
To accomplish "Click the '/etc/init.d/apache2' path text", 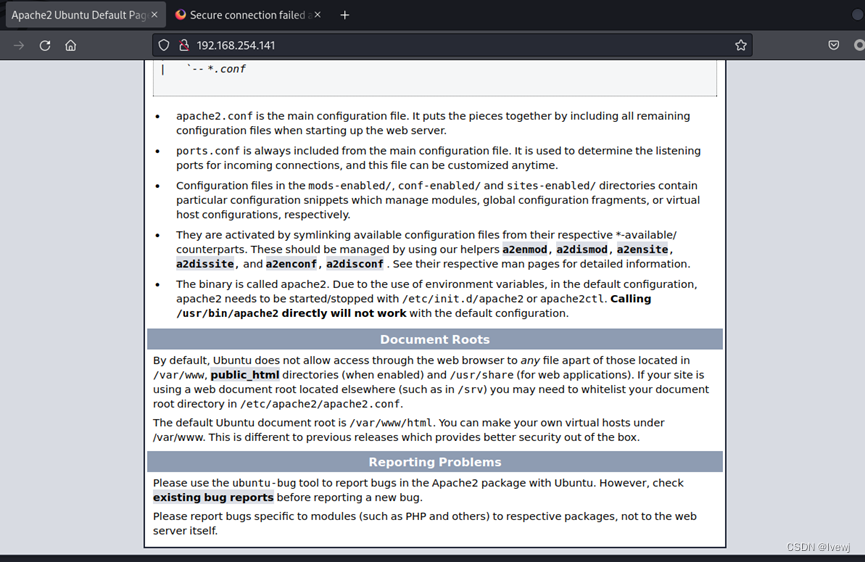I will tap(463, 298).
